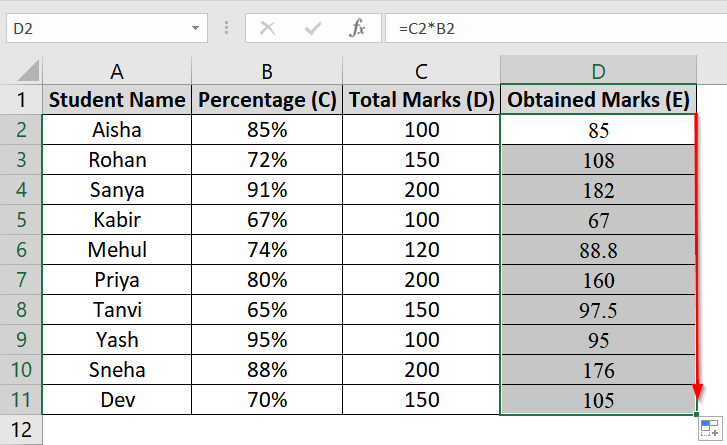This screenshot has height=445, width=727.
Task: Click the formula bar containing =C2*B2
Action: pos(556,28)
